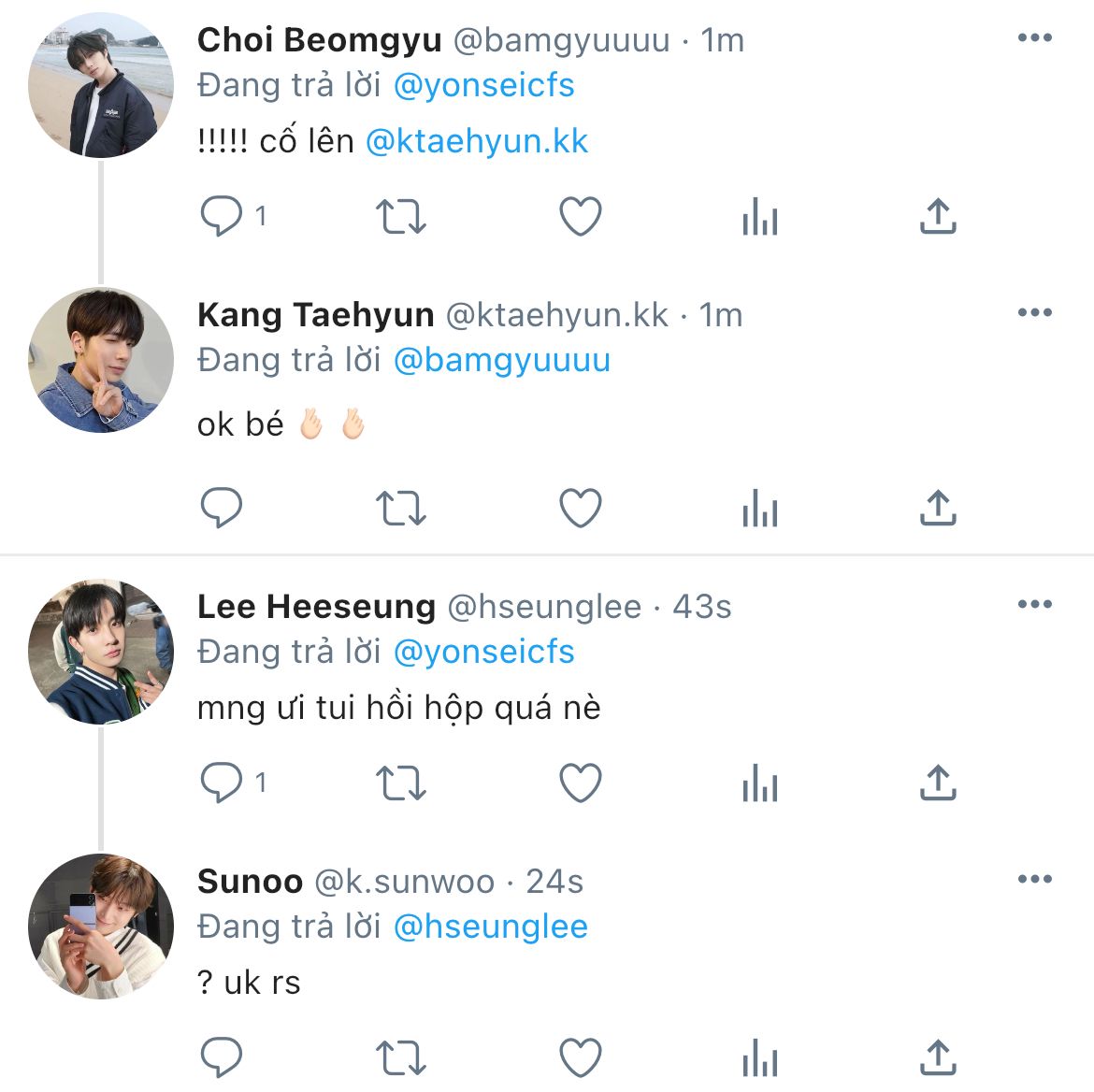Like Sunoo's reply

580,1058
